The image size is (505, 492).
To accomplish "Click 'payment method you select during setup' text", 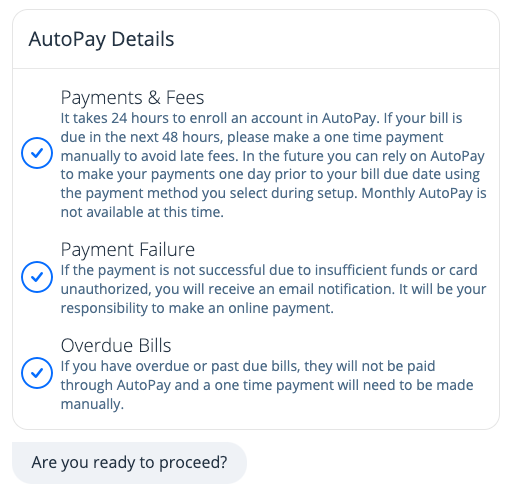I will [221, 193].
